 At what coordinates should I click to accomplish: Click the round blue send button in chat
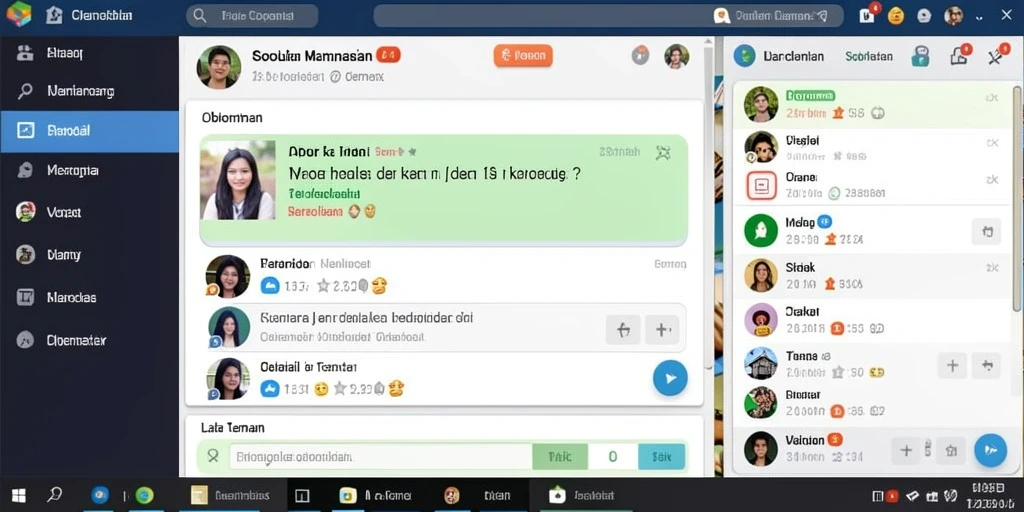point(670,378)
